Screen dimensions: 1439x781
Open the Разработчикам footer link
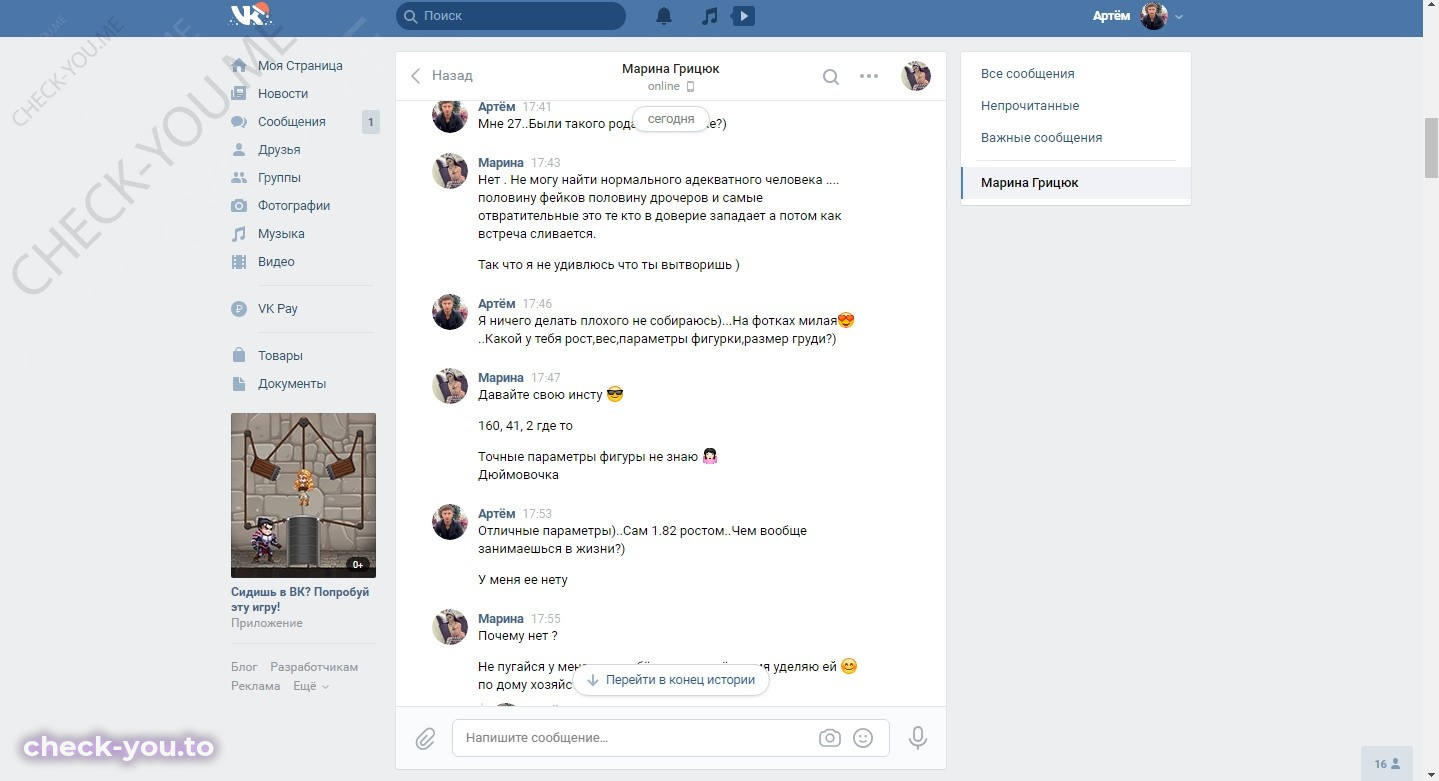click(314, 667)
